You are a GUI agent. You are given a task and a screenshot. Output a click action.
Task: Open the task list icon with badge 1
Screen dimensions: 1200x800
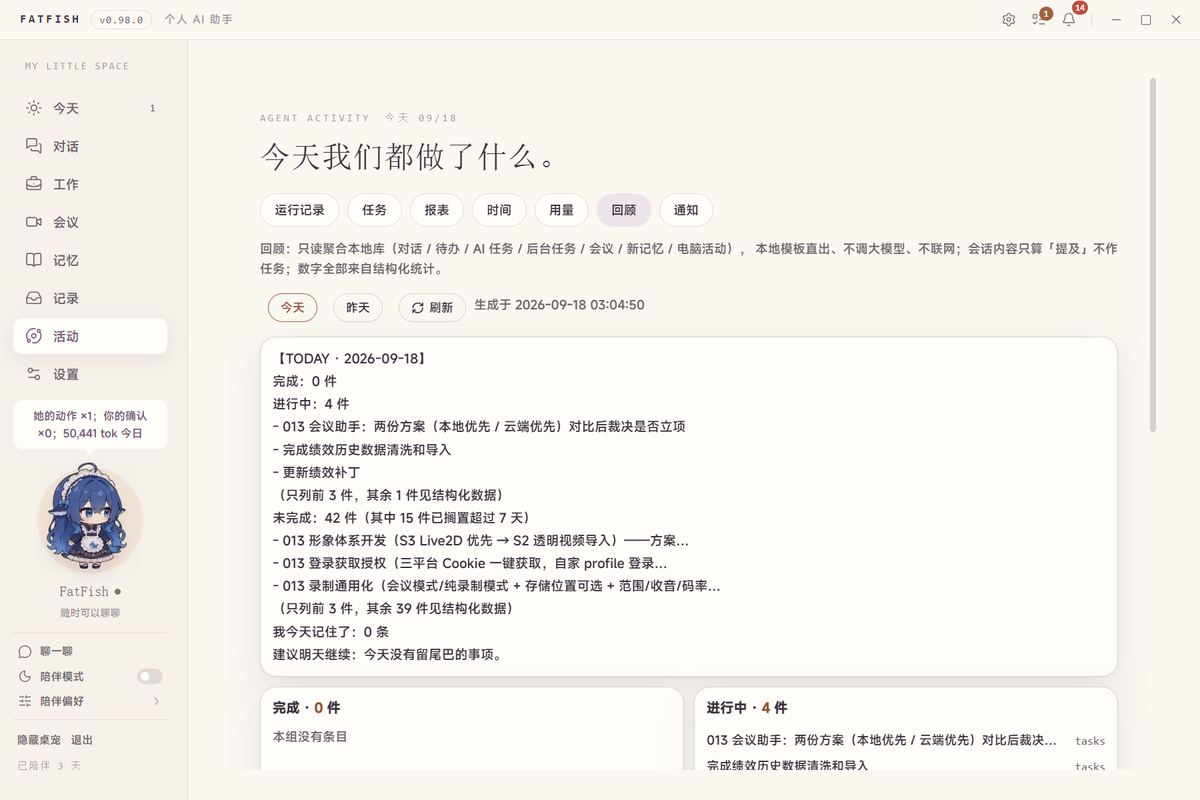click(x=1039, y=19)
